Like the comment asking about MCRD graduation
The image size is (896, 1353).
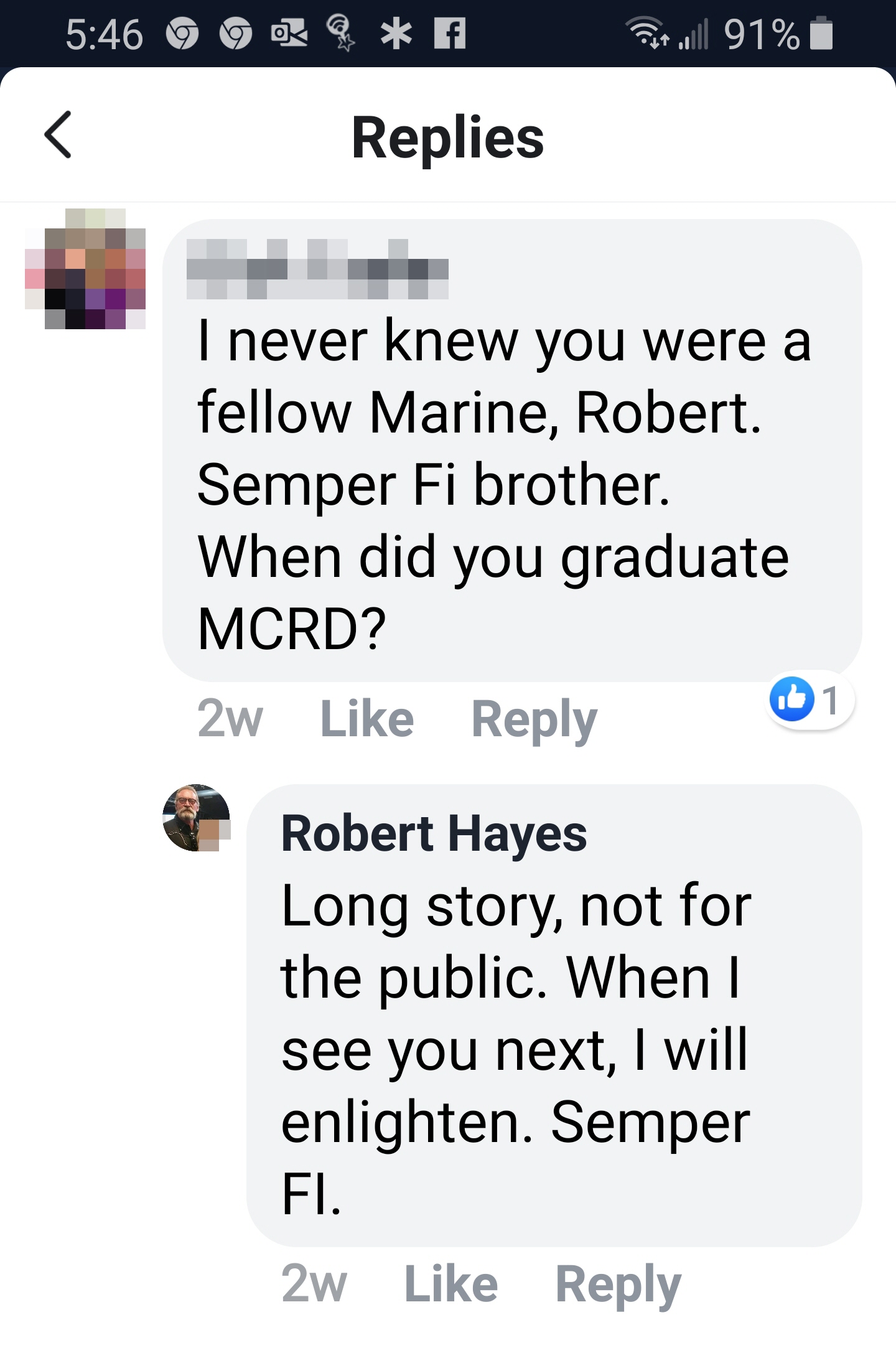pyautogui.click(x=366, y=719)
